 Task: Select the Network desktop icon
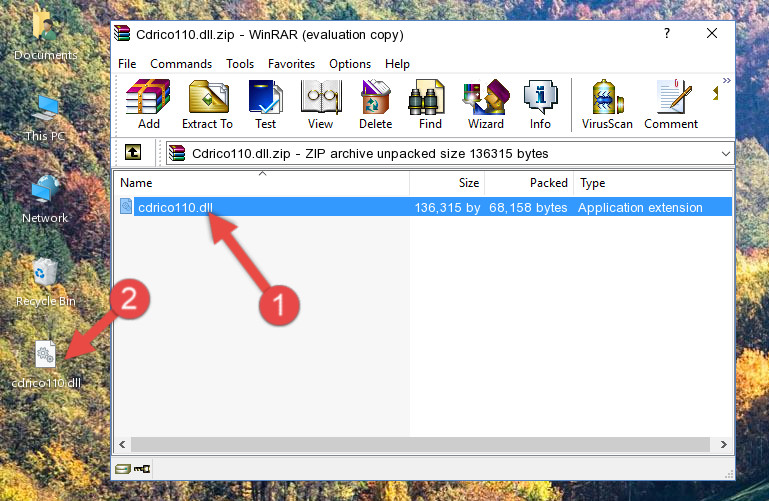(x=45, y=199)
